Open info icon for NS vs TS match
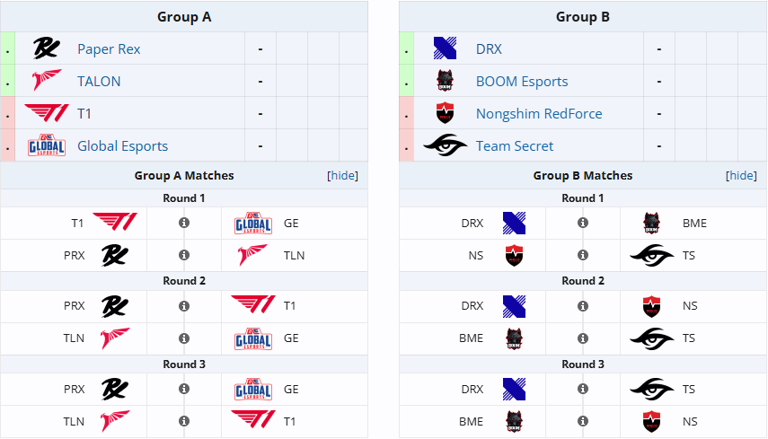 coord(582,255)
